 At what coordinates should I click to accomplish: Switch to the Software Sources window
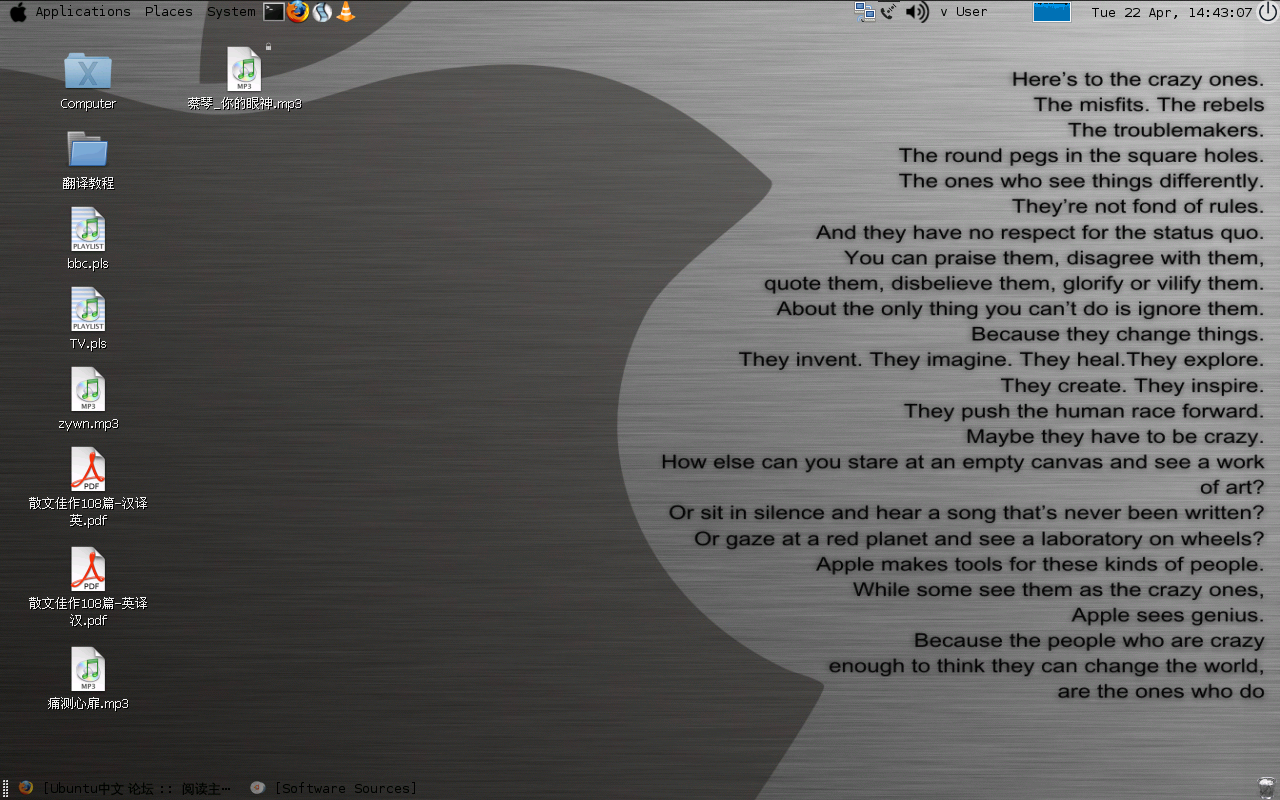334,788
